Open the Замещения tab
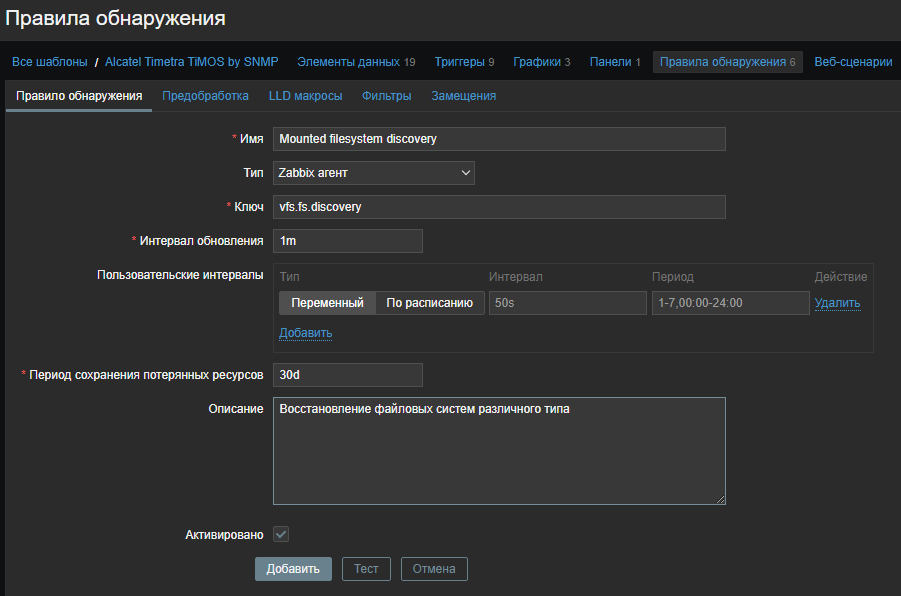901x596 pixels. pyautogui.click(x=463, y=96)
